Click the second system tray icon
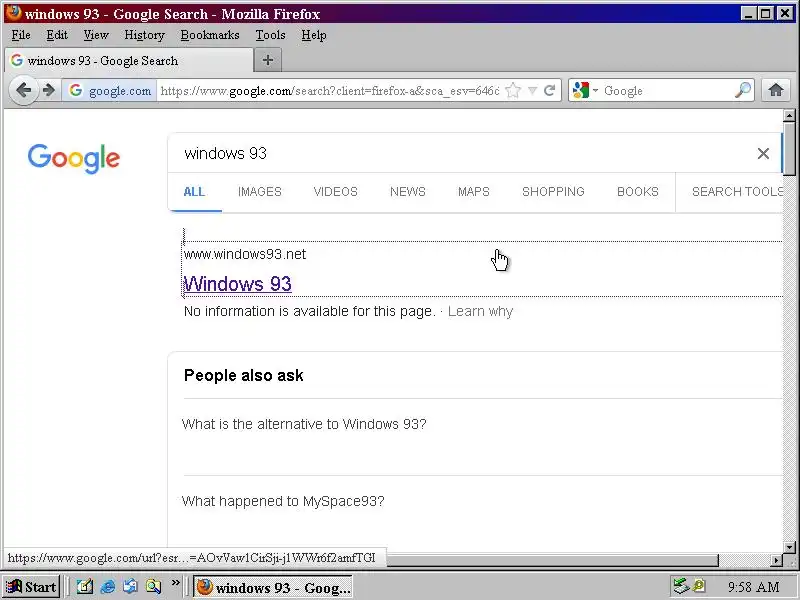 point(699,585)
